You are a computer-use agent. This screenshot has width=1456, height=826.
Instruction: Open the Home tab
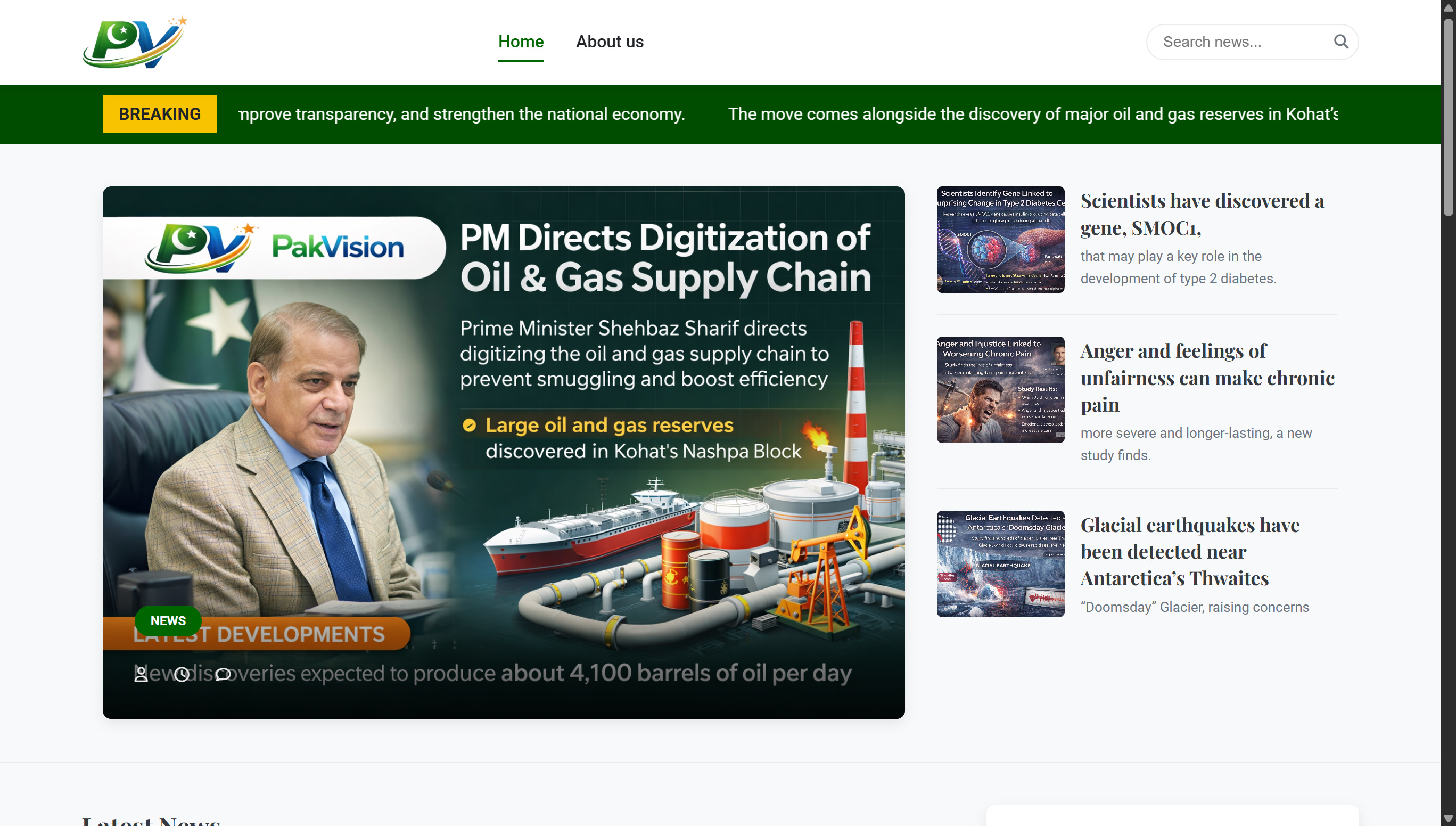click(521, 42)
